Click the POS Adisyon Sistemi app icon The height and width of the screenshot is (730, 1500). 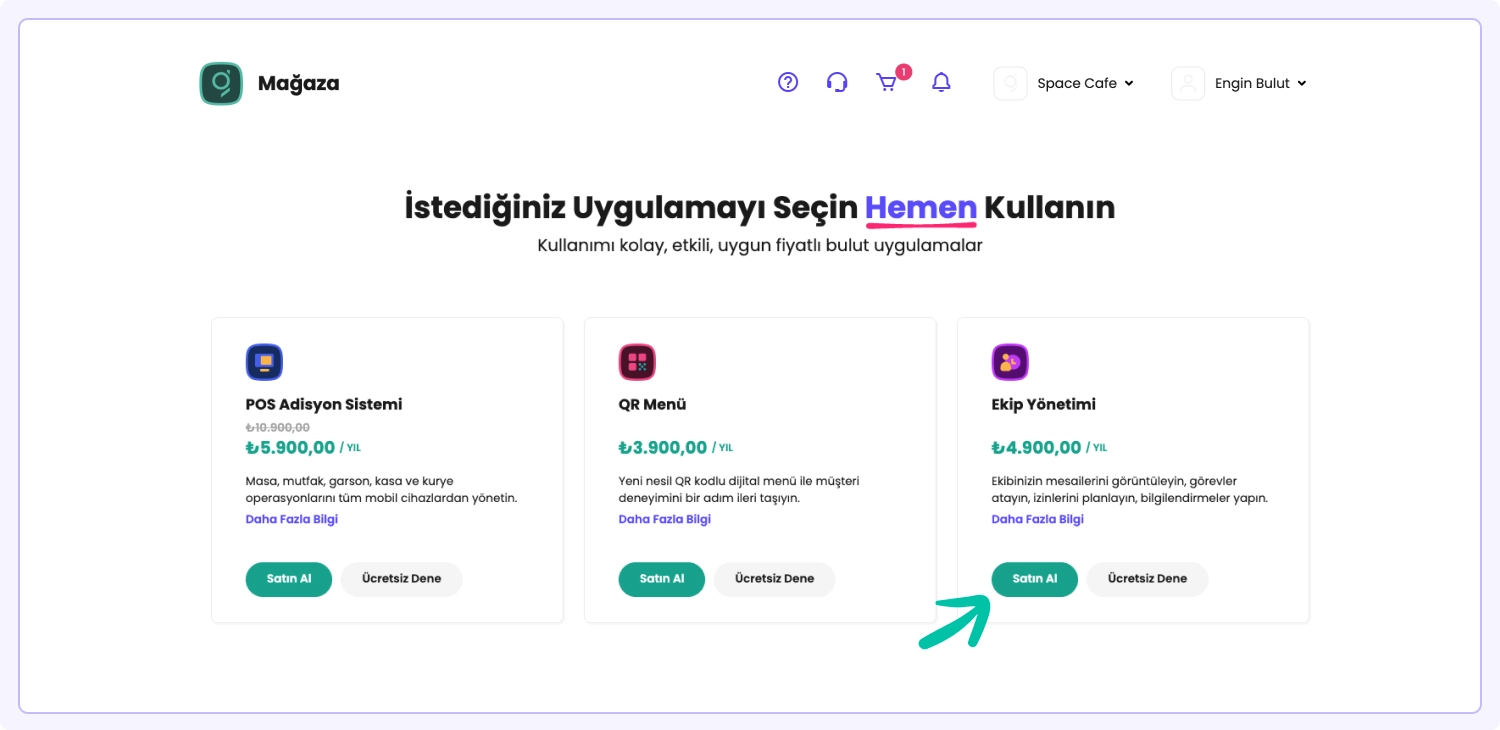264,362
